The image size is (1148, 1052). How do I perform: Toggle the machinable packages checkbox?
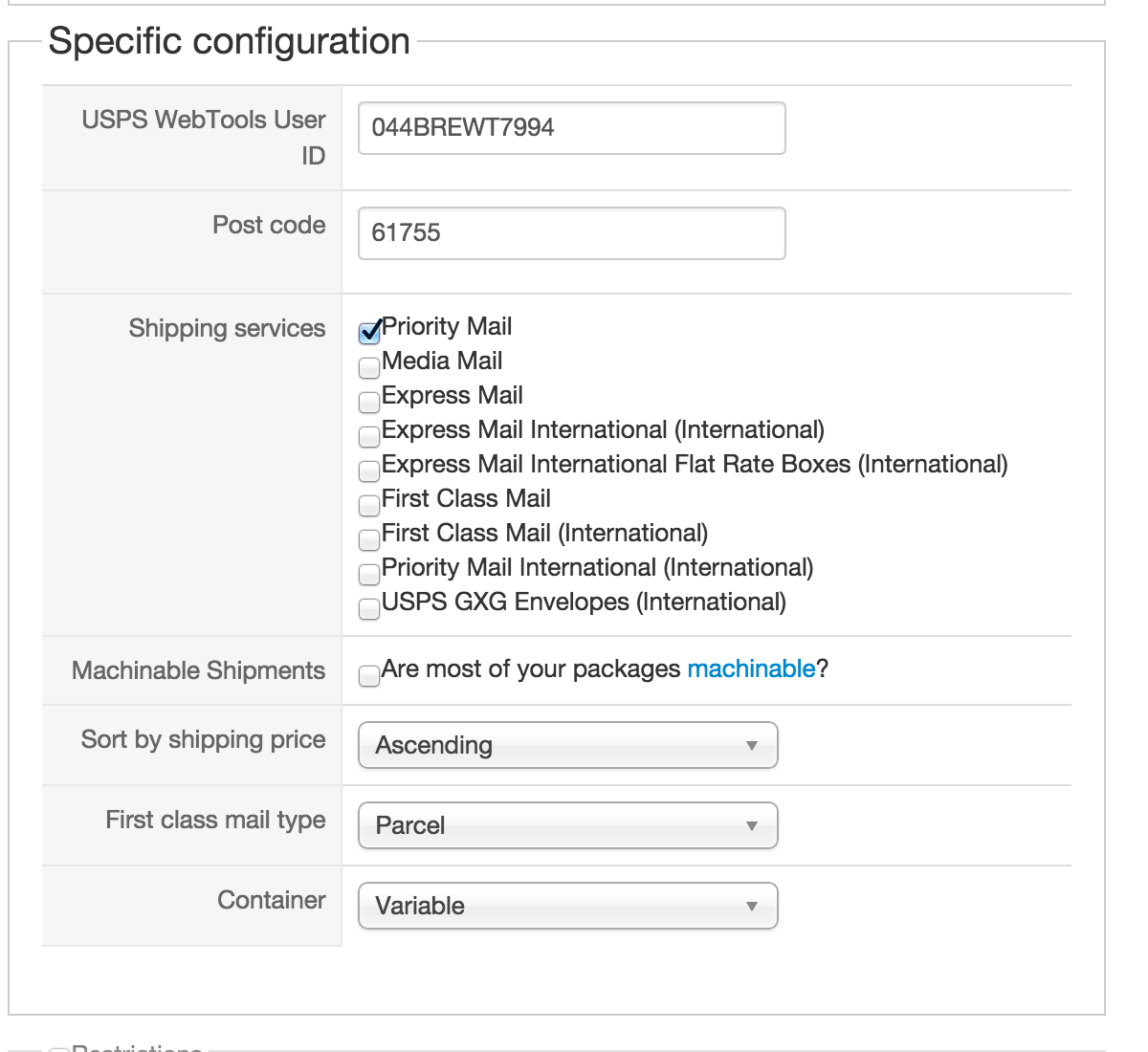[369, 676]
